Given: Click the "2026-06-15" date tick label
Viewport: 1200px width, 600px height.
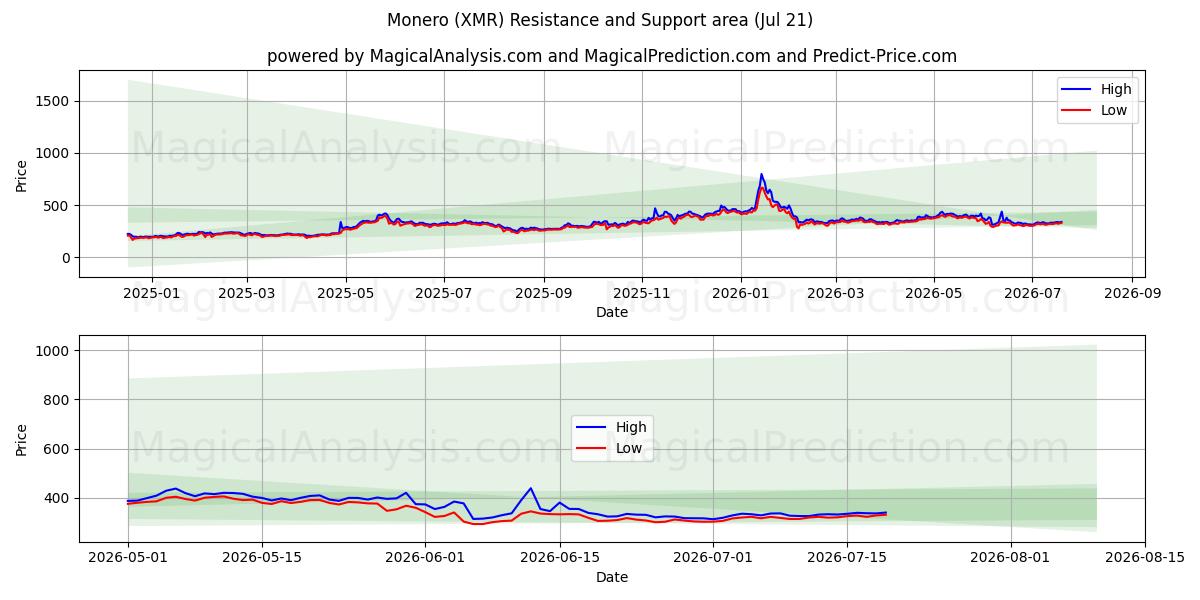Looking at the screenshot, I should coord(559,558).
